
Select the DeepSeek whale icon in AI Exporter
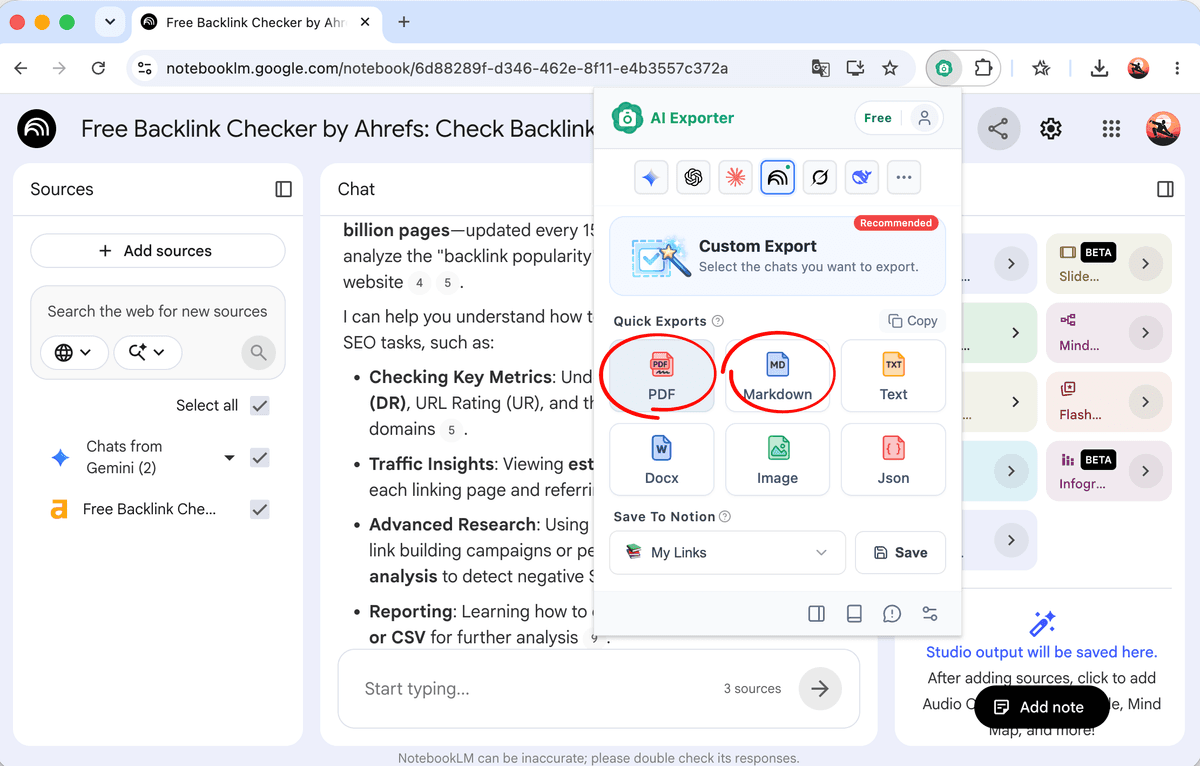pyautogui.click(x=862, y=178)
